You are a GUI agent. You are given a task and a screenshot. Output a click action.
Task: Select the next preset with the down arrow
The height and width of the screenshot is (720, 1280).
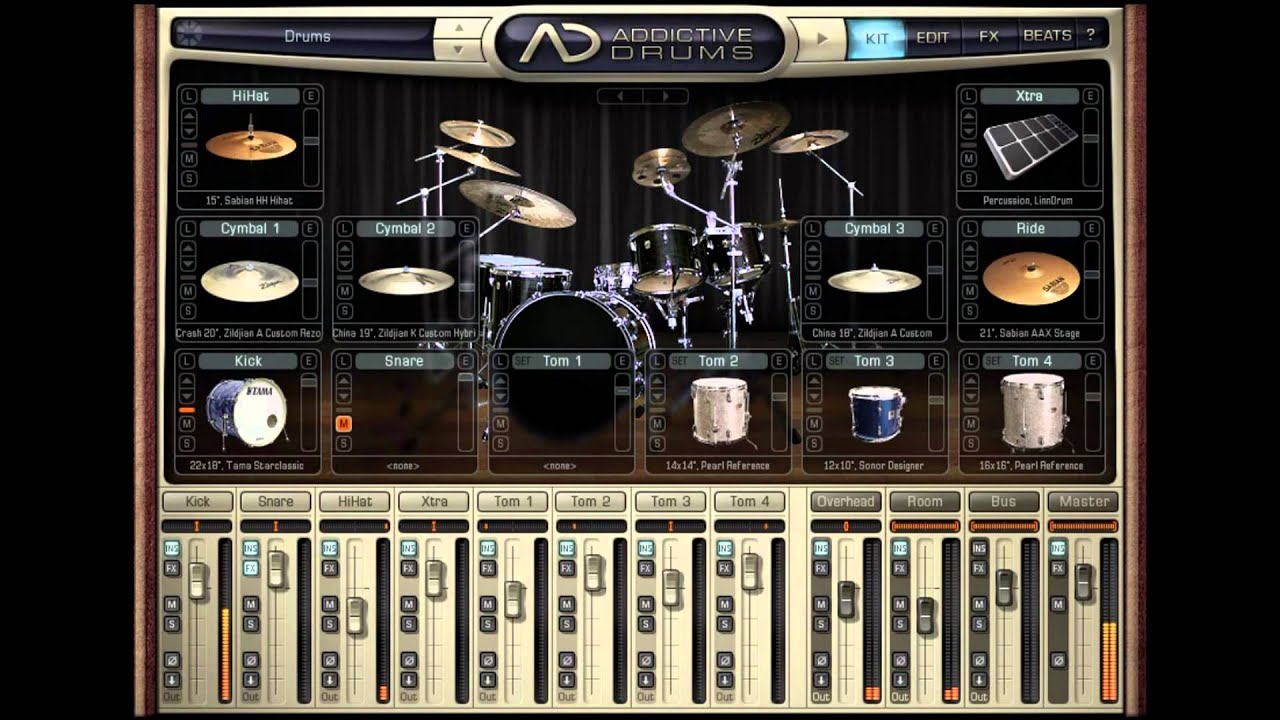[458, 49]
